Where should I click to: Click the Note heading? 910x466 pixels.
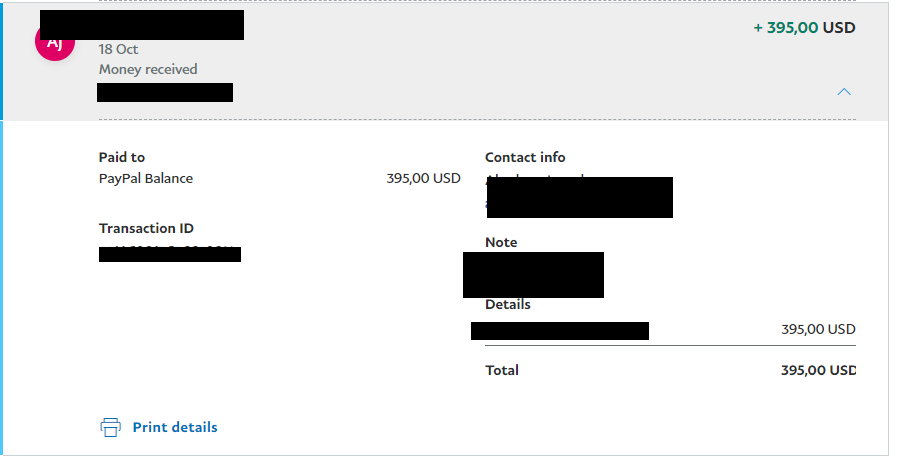tap(501, 242)
